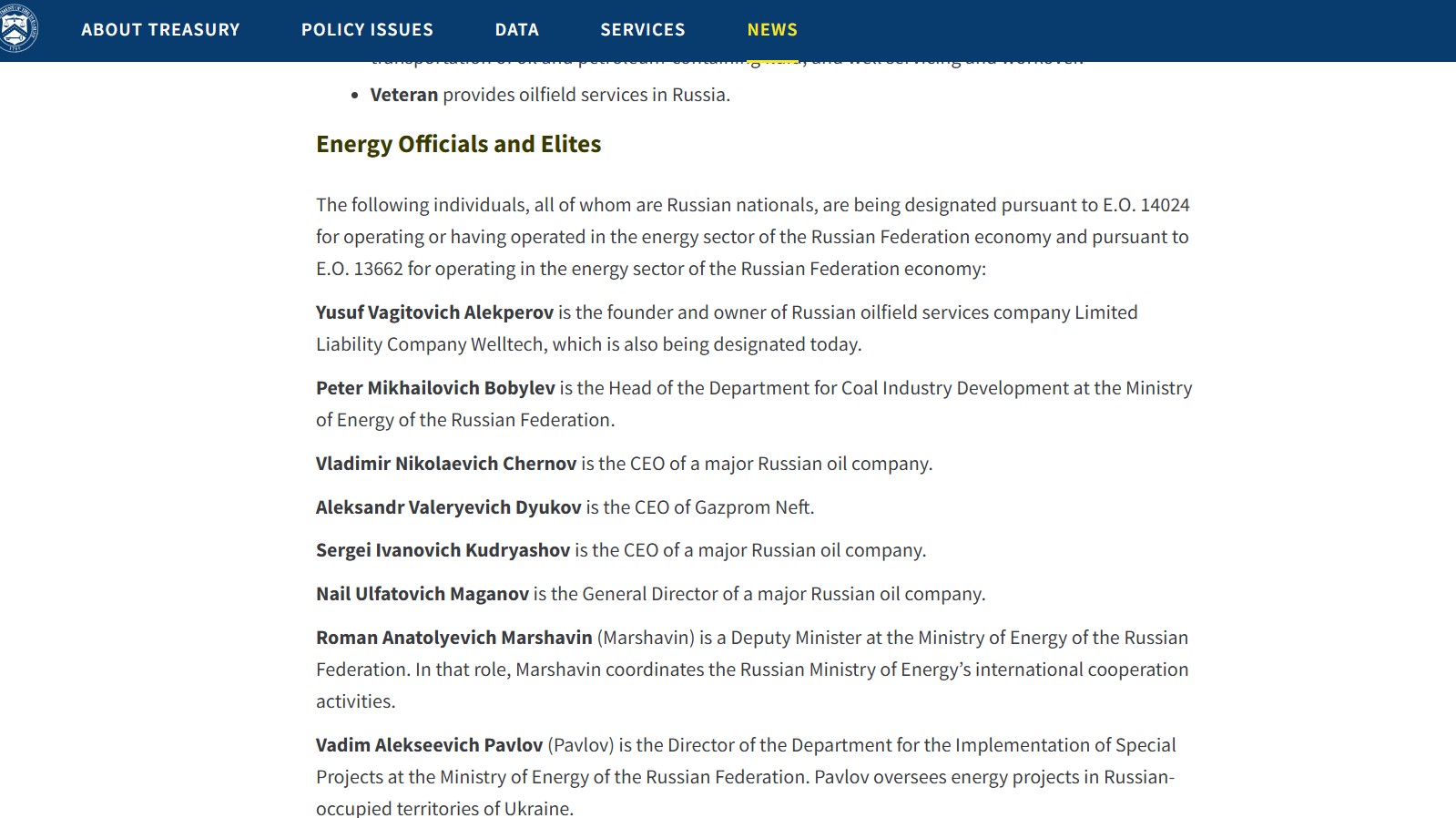Click the E.O. 14024 reference in the intro
This screenshot has width=1456, height=818.
pyautogui.click(x=1145, y=205)
